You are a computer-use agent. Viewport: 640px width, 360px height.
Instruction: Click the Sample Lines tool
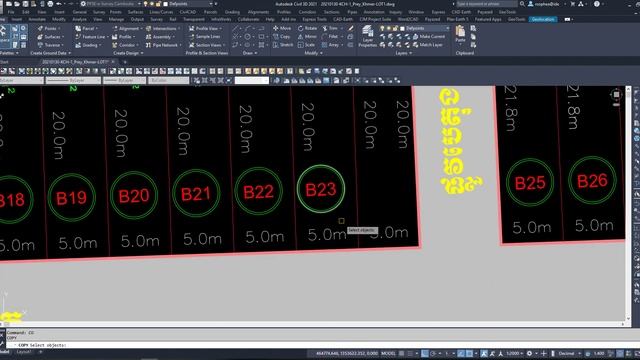tap(204, 36)
